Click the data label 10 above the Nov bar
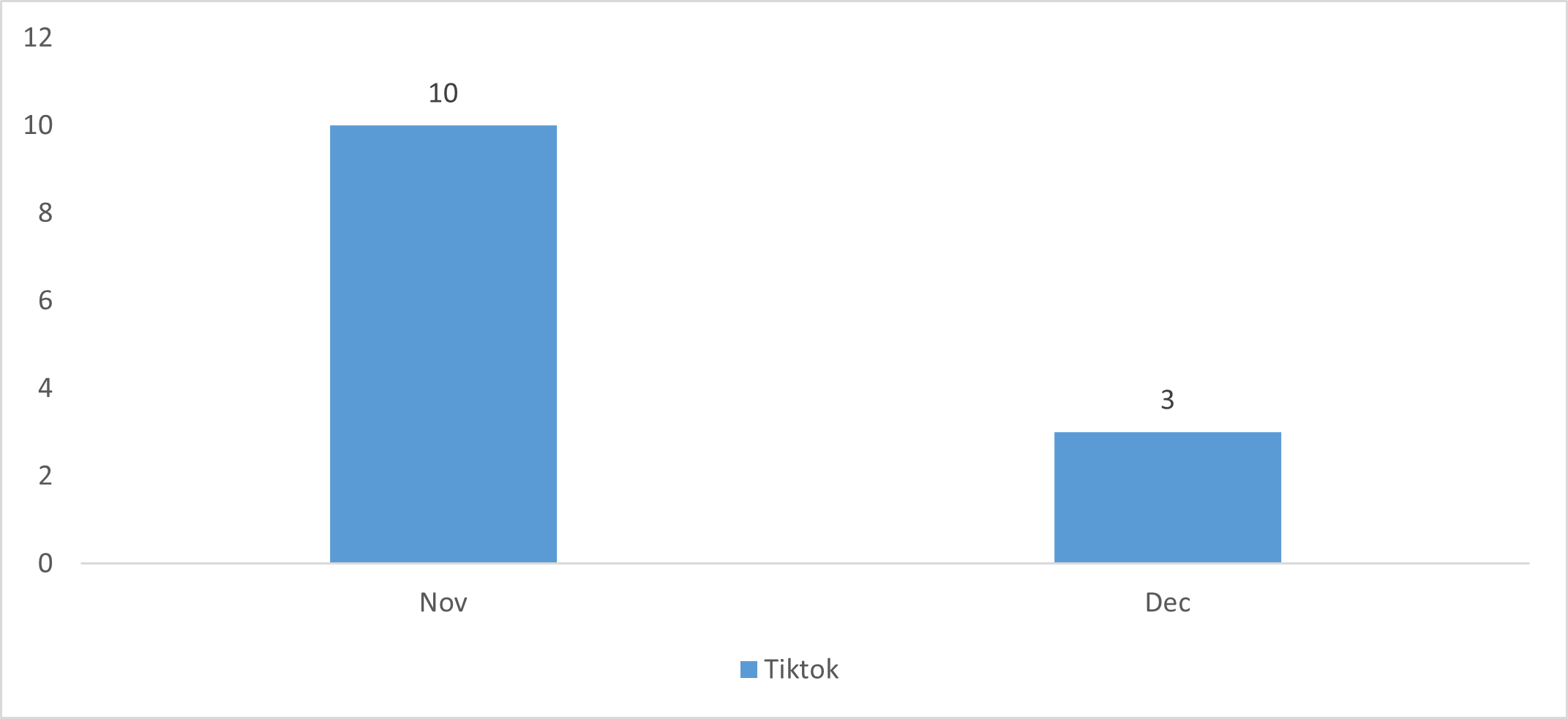This screenshot has width=1568, height=719. [x=443, y=94]
